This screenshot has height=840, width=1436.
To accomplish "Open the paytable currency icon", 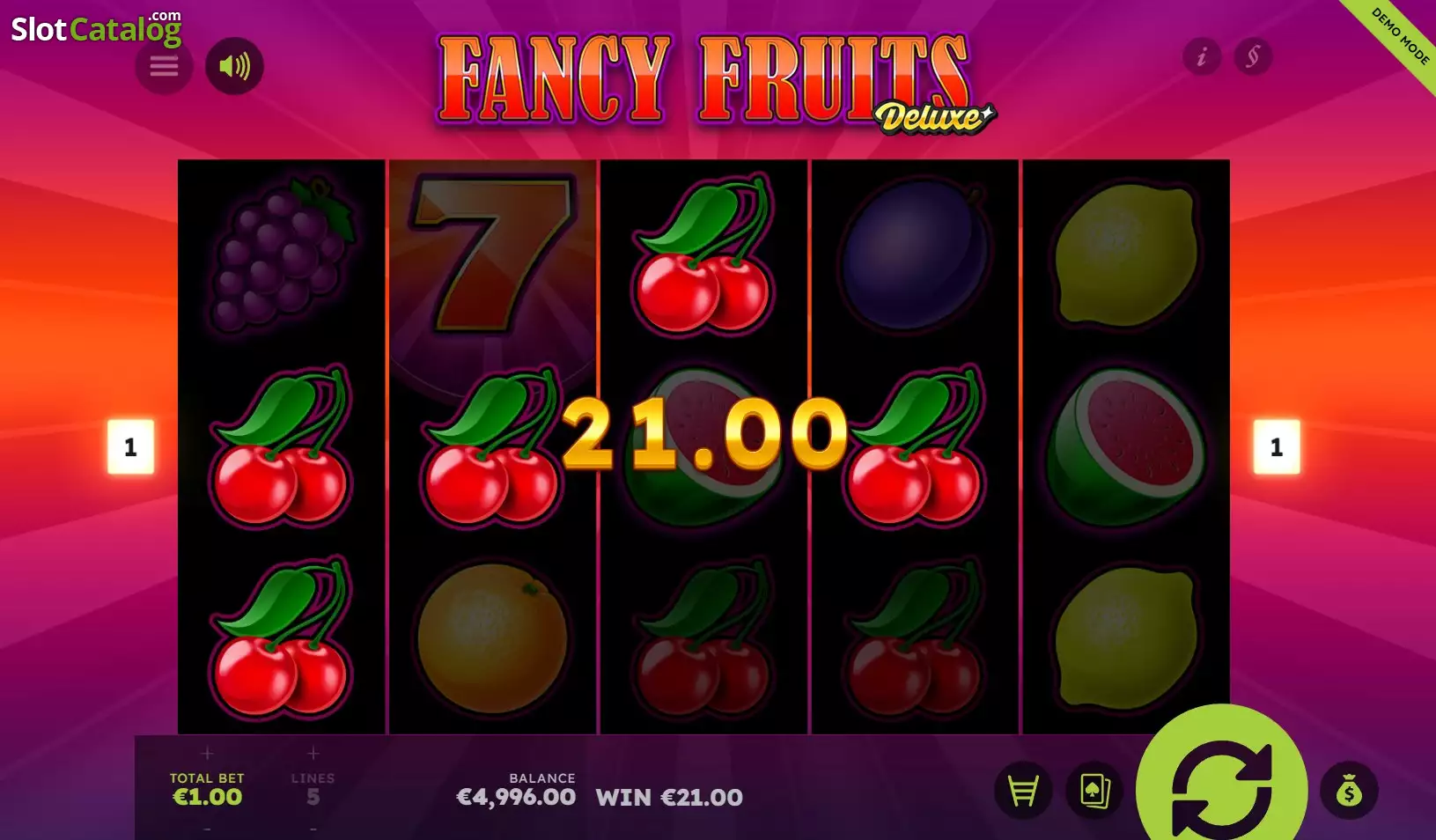I will pyautogui.click(x=1253, y=57).
